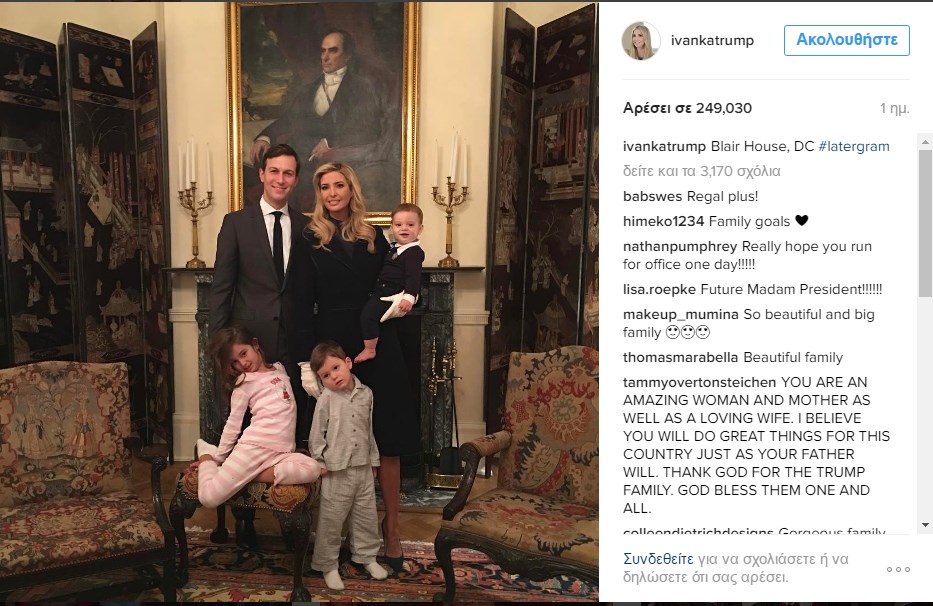This screenshot has width=933, height=606.
Task: Click the scrollbar down arrow in comments
Action: pos(925,525)
